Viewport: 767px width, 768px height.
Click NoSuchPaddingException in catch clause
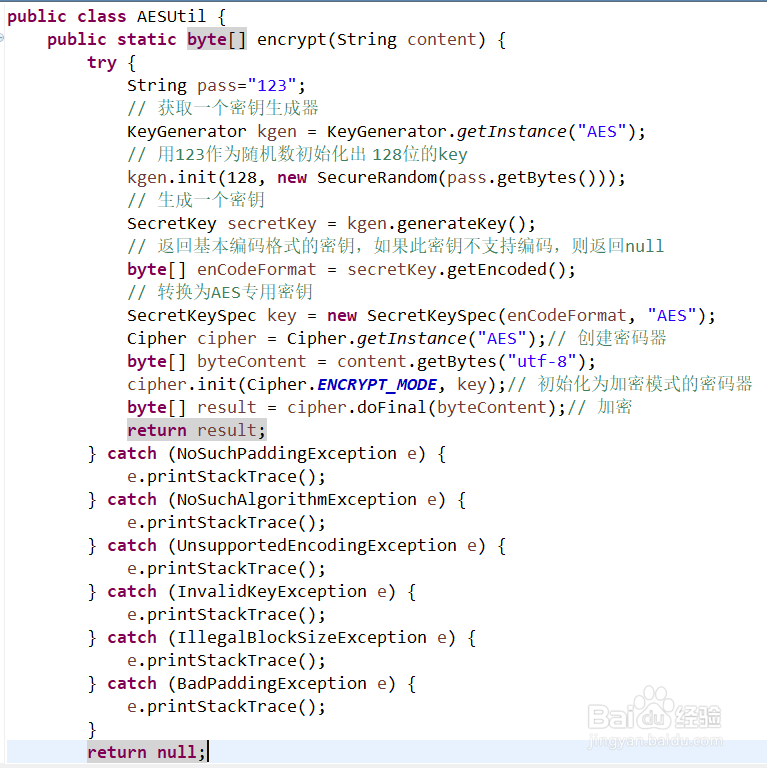coord(287,454)
